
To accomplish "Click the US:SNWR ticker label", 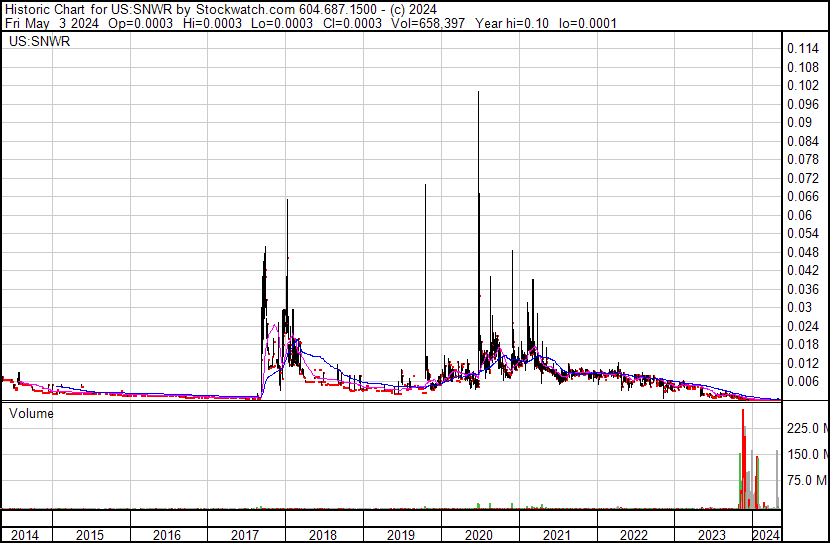I will pos(39,41).
